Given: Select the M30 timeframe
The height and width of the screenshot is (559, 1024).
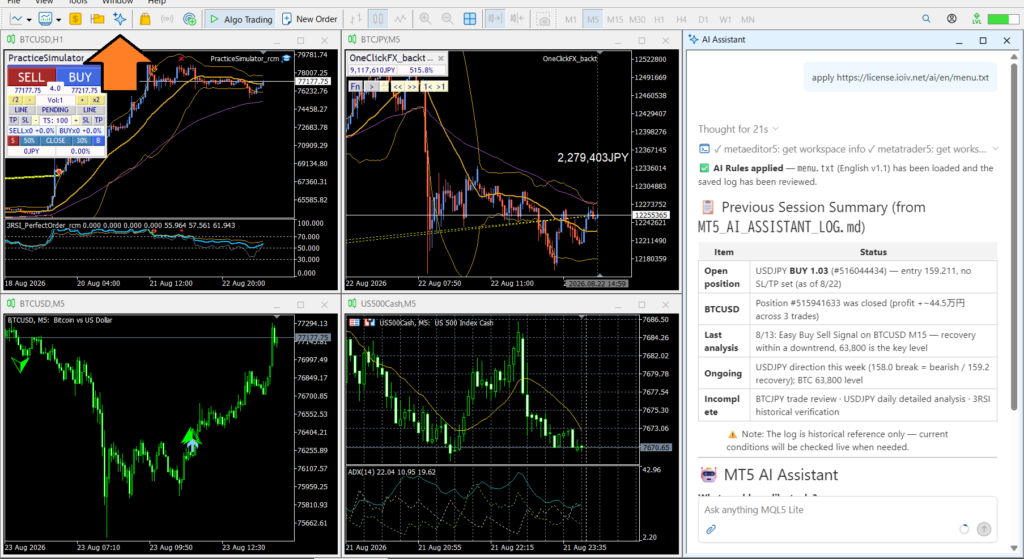Looking at the screenshot, I should click(x=637, y=20).
